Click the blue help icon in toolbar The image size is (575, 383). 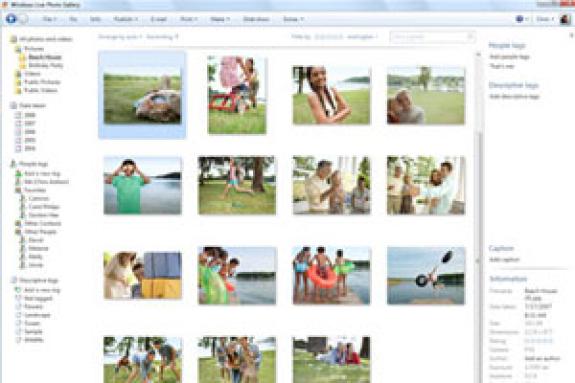pyautogui.click(x=520, y=19)
